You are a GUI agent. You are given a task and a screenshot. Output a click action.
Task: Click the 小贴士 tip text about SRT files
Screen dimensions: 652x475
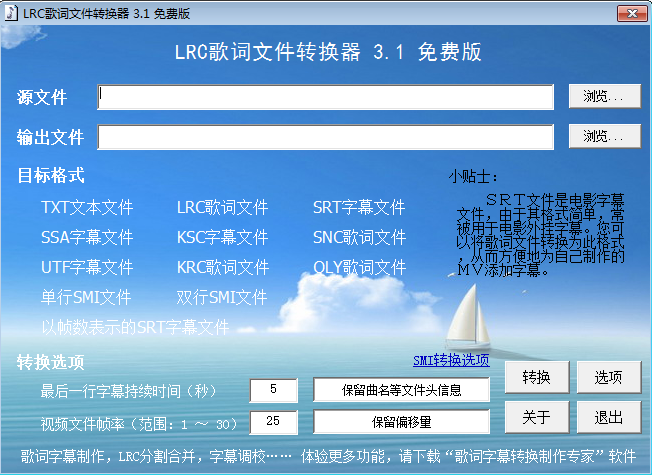(x=541, y=235)
